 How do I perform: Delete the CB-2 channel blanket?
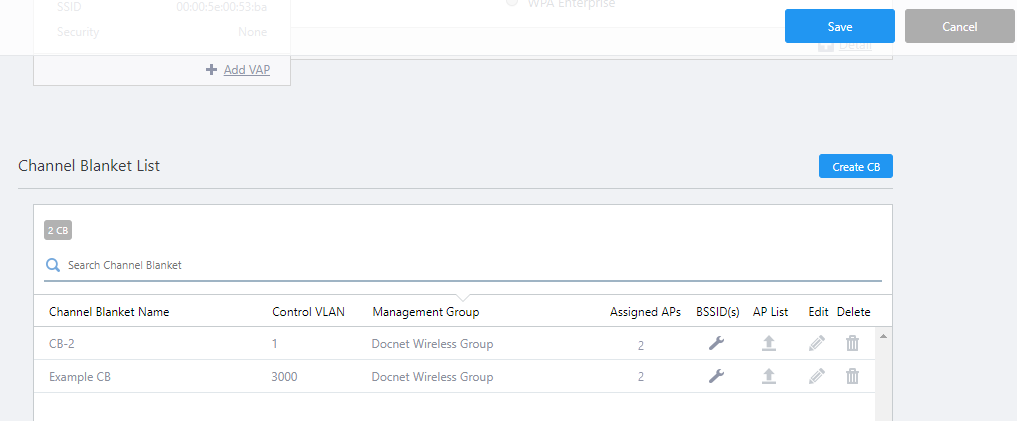(x=852, y=344)
